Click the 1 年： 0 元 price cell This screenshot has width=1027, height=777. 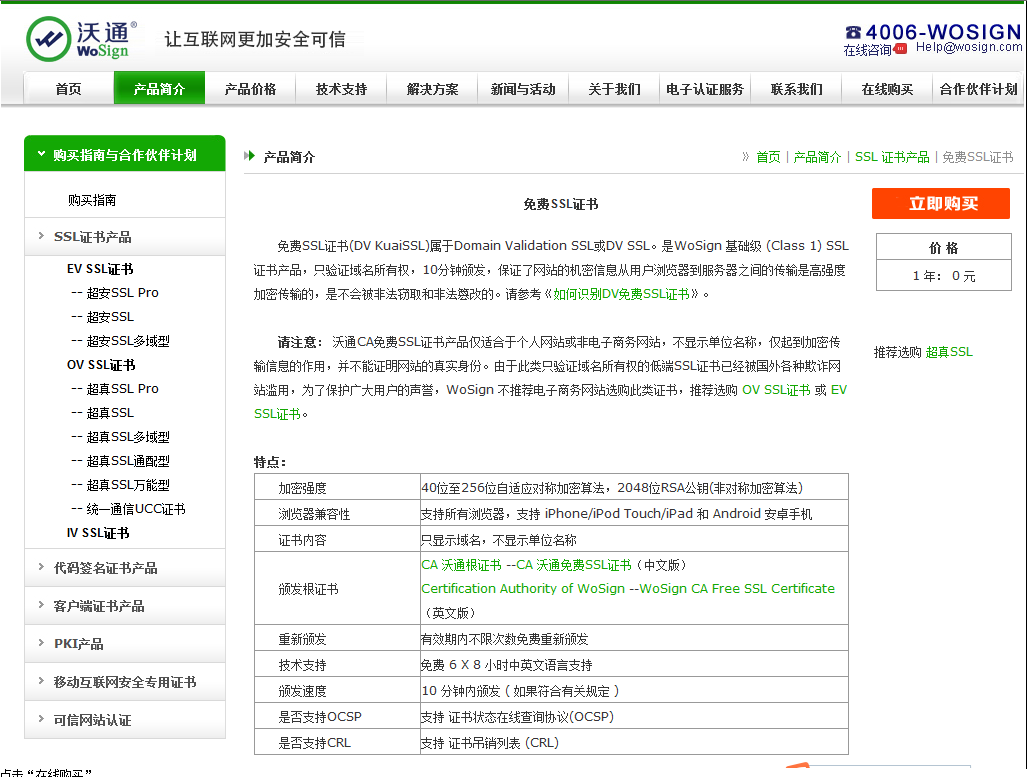tap(944, 276)
